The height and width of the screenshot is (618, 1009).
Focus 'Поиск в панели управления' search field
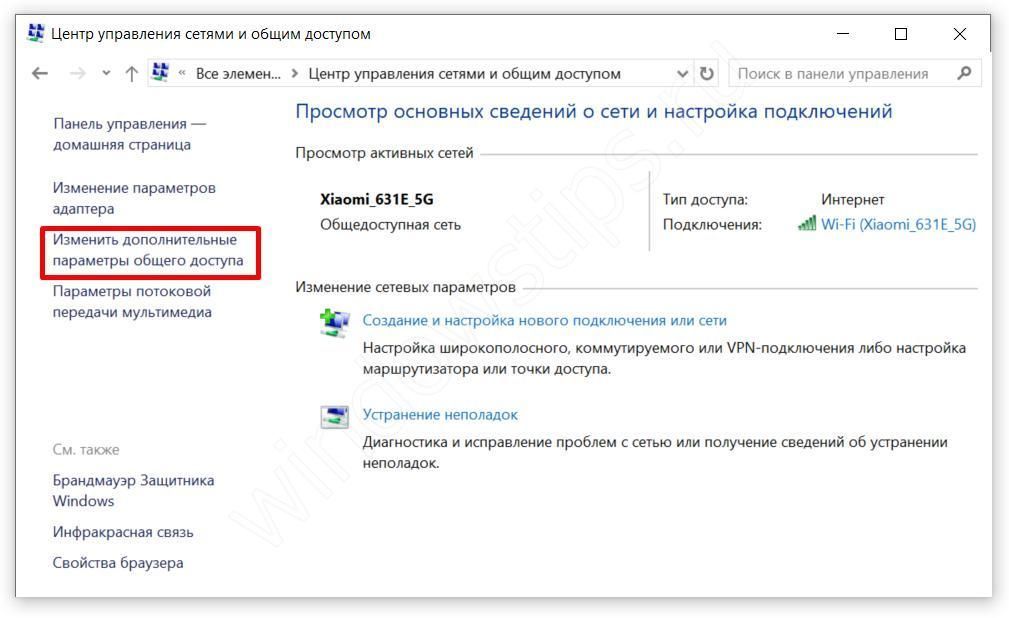click(855, 73)
